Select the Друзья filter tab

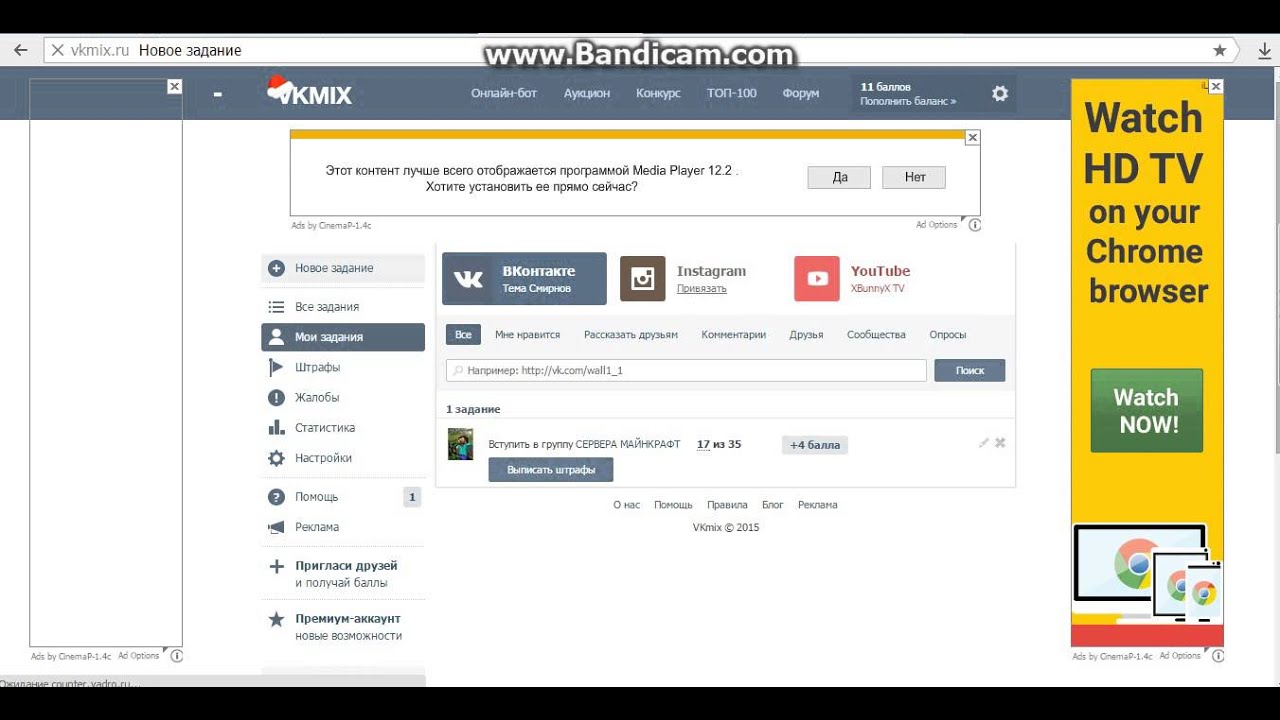(x=806, y=335)
